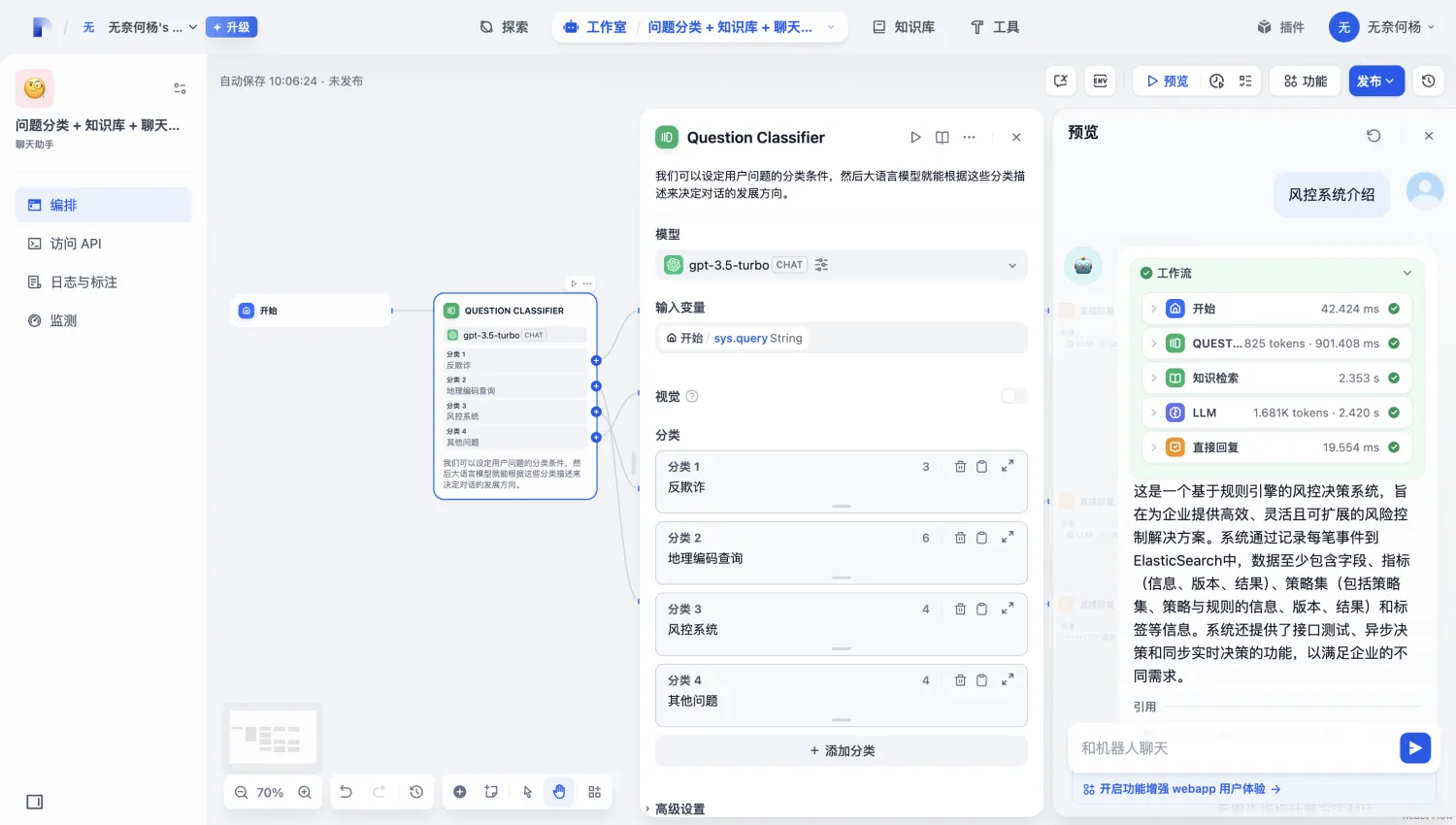Switch to the hand drag tool

coord(559,791)
